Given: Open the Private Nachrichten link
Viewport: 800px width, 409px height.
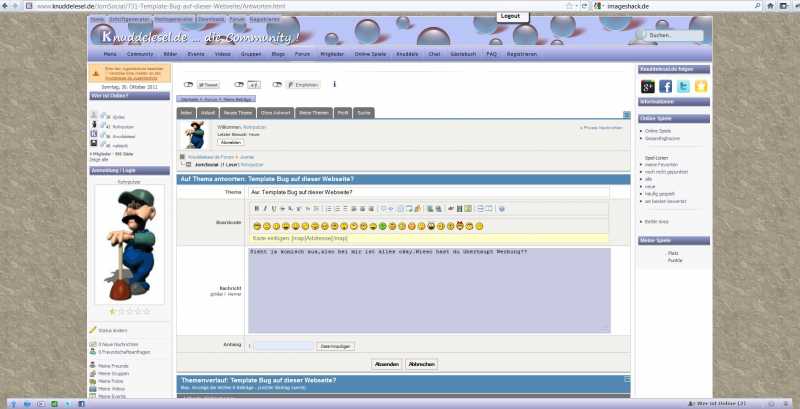Looking at the screenshot, I should 601,127.
